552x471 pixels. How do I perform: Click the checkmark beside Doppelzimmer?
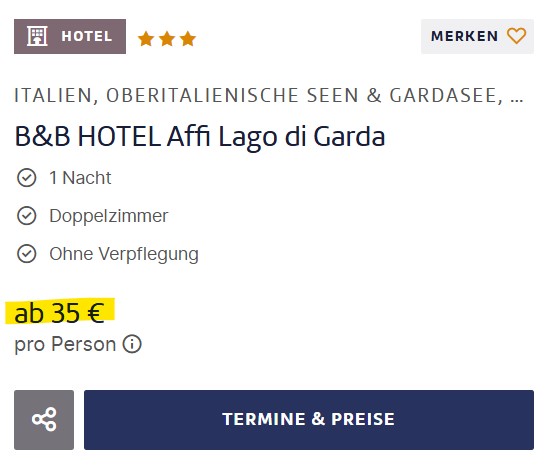click(26, 216)
